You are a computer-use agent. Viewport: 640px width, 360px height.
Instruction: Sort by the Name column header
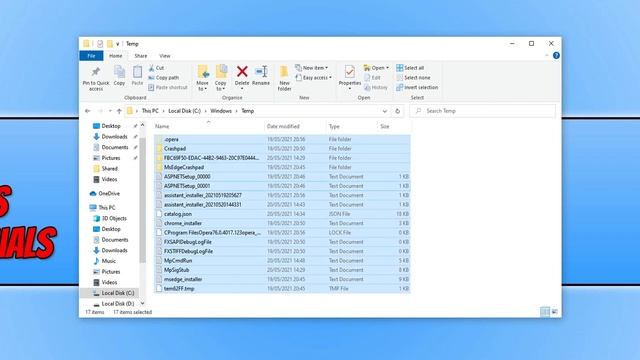coord(162,127)
